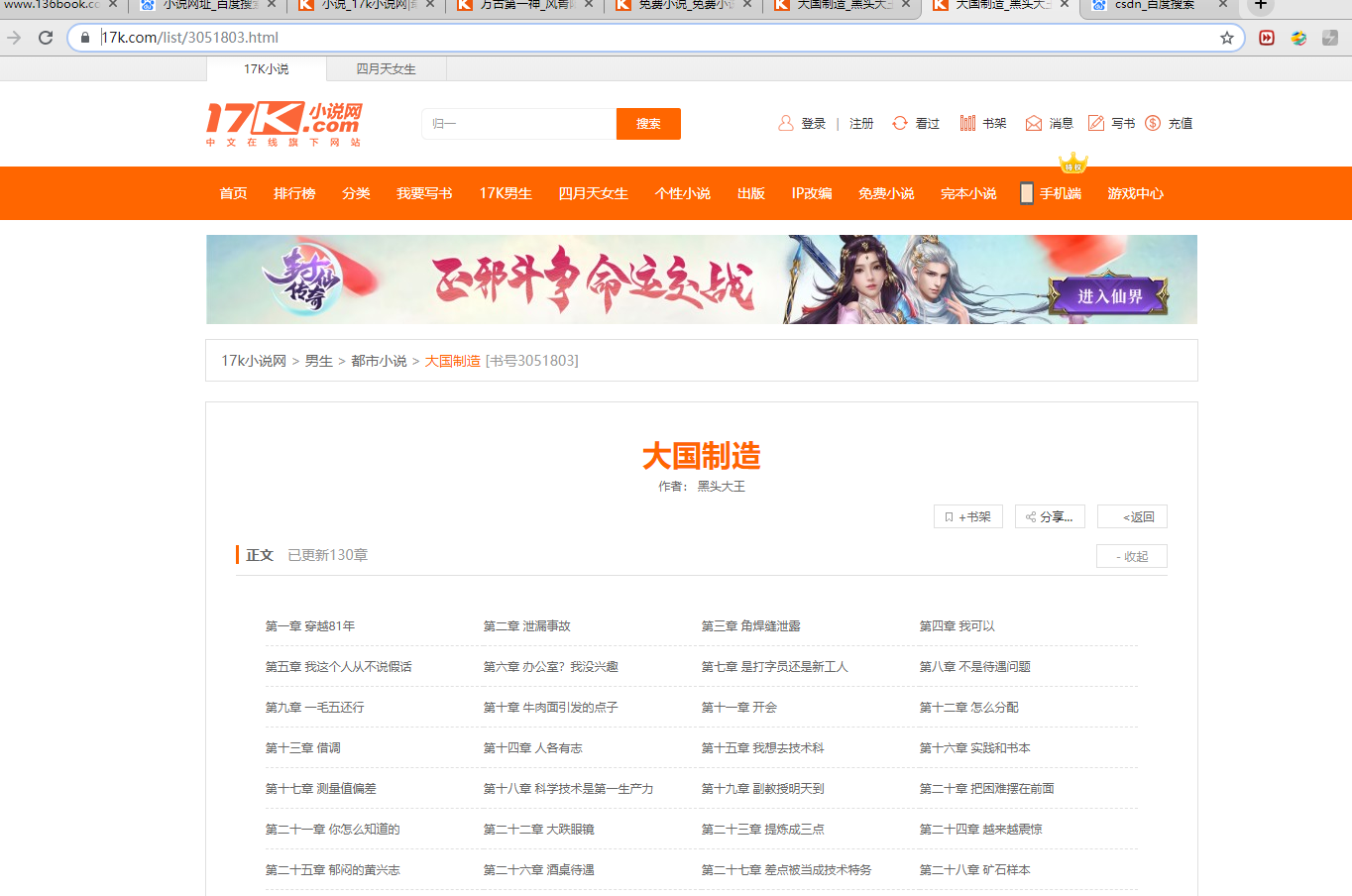Click the 看过 history refresh icon
Screen dimensions: 1352x896
tap(900, 123)
